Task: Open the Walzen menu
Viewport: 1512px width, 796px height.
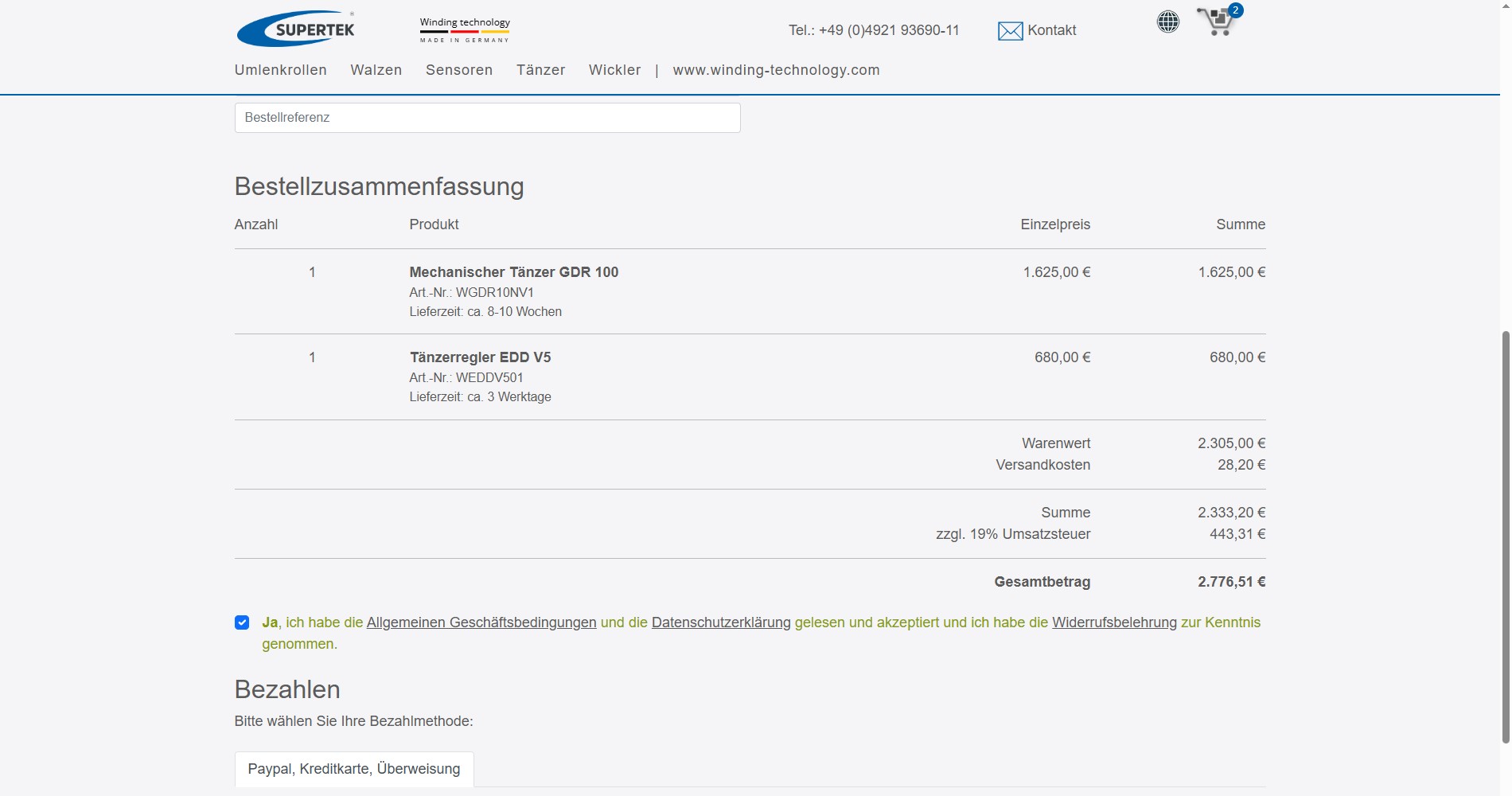Action: [376, 70]
